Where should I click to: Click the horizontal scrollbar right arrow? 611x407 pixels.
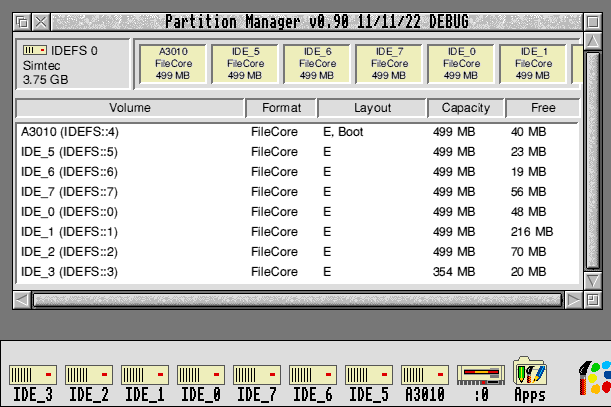pyautogui.click(x=573, y=300)
